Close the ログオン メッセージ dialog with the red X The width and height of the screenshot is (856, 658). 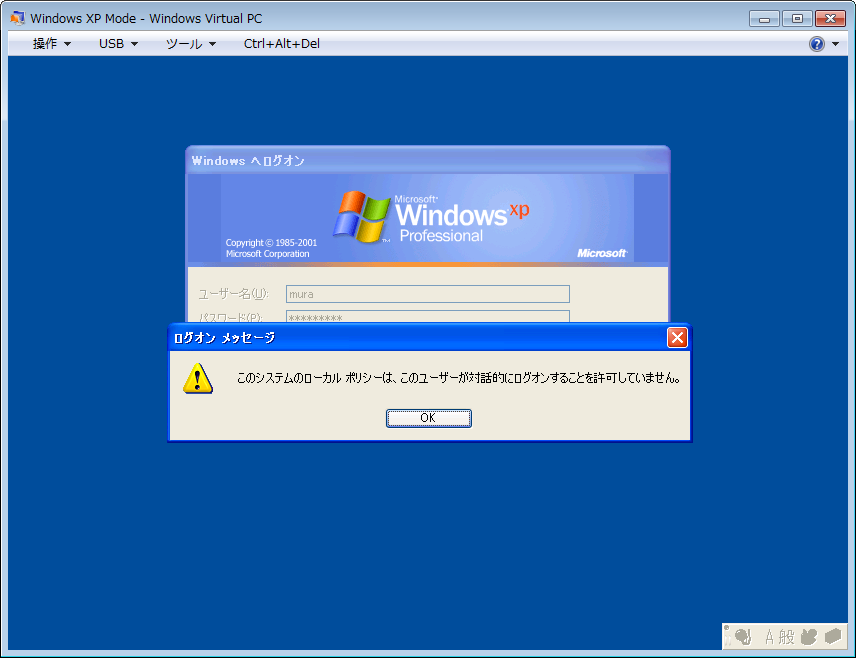(x=677, y=337)
